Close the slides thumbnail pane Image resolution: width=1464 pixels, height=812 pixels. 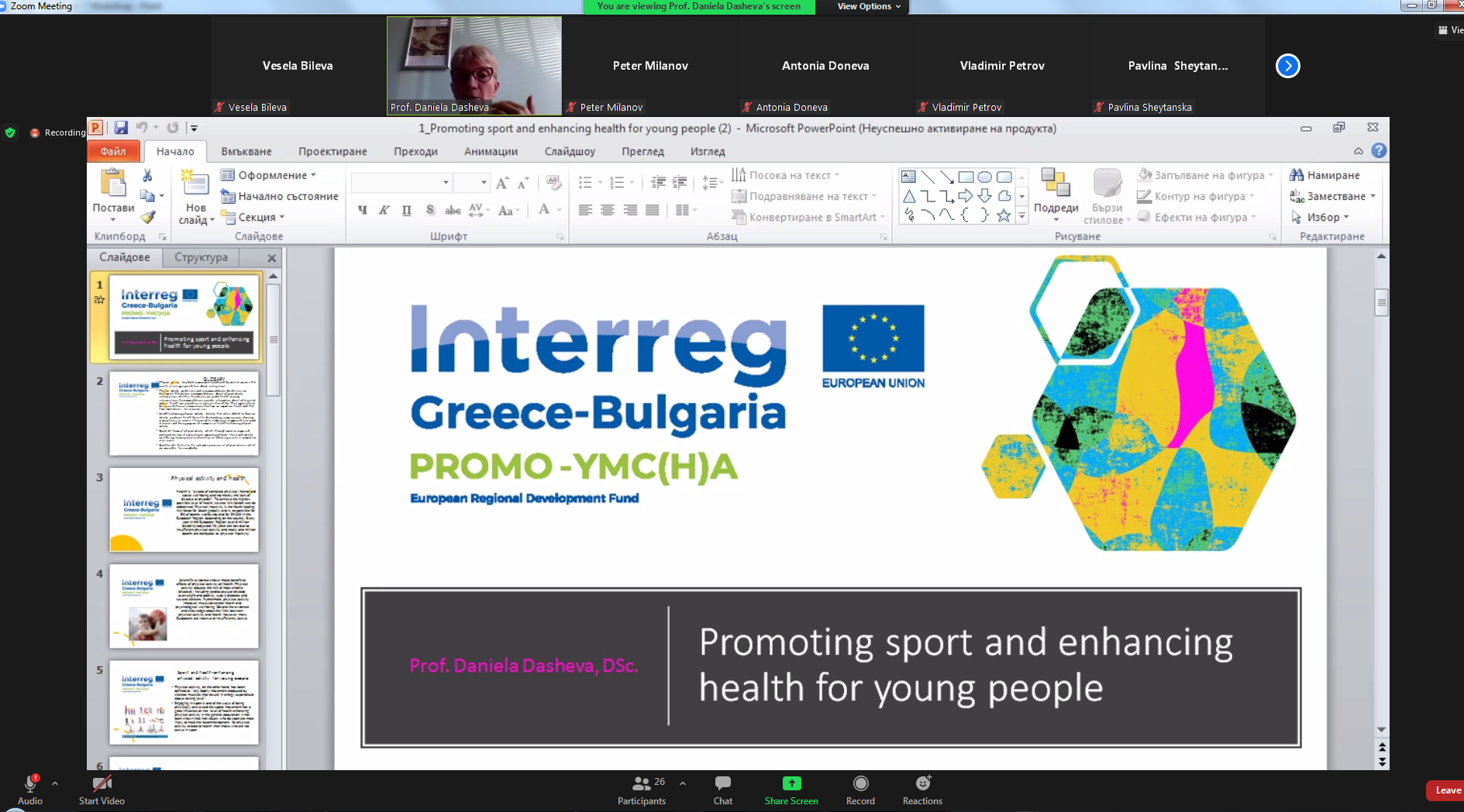[271, 258]
